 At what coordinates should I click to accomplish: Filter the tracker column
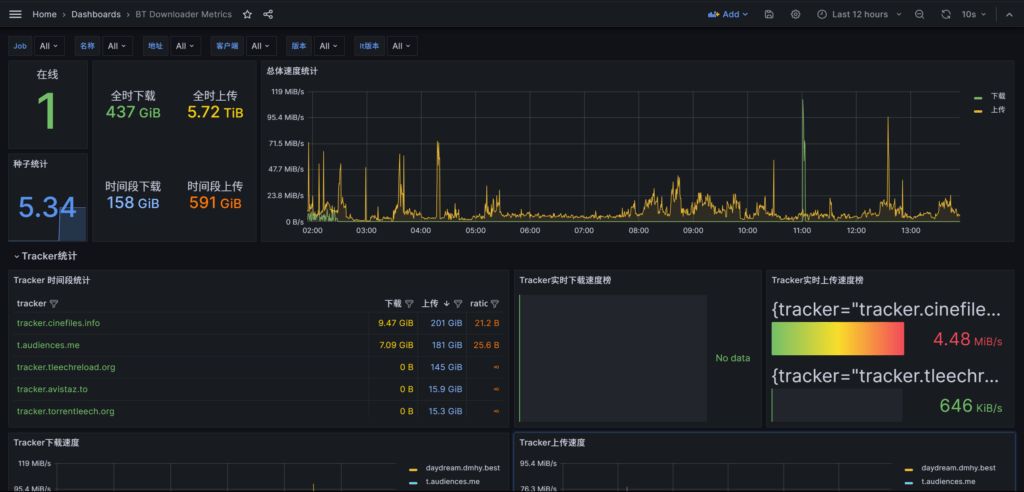(54, 304)
